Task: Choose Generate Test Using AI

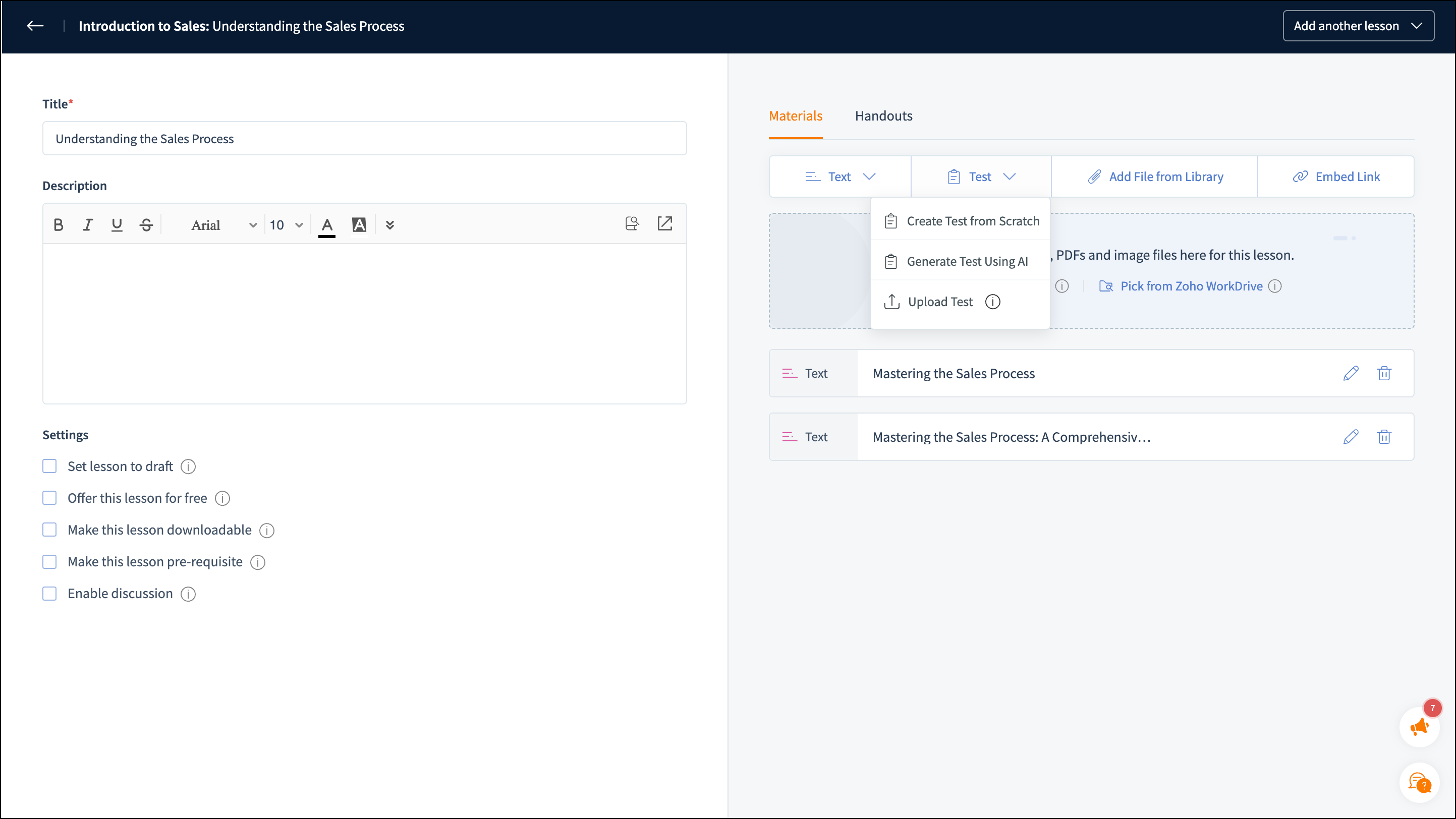Action: click(967, 262)
